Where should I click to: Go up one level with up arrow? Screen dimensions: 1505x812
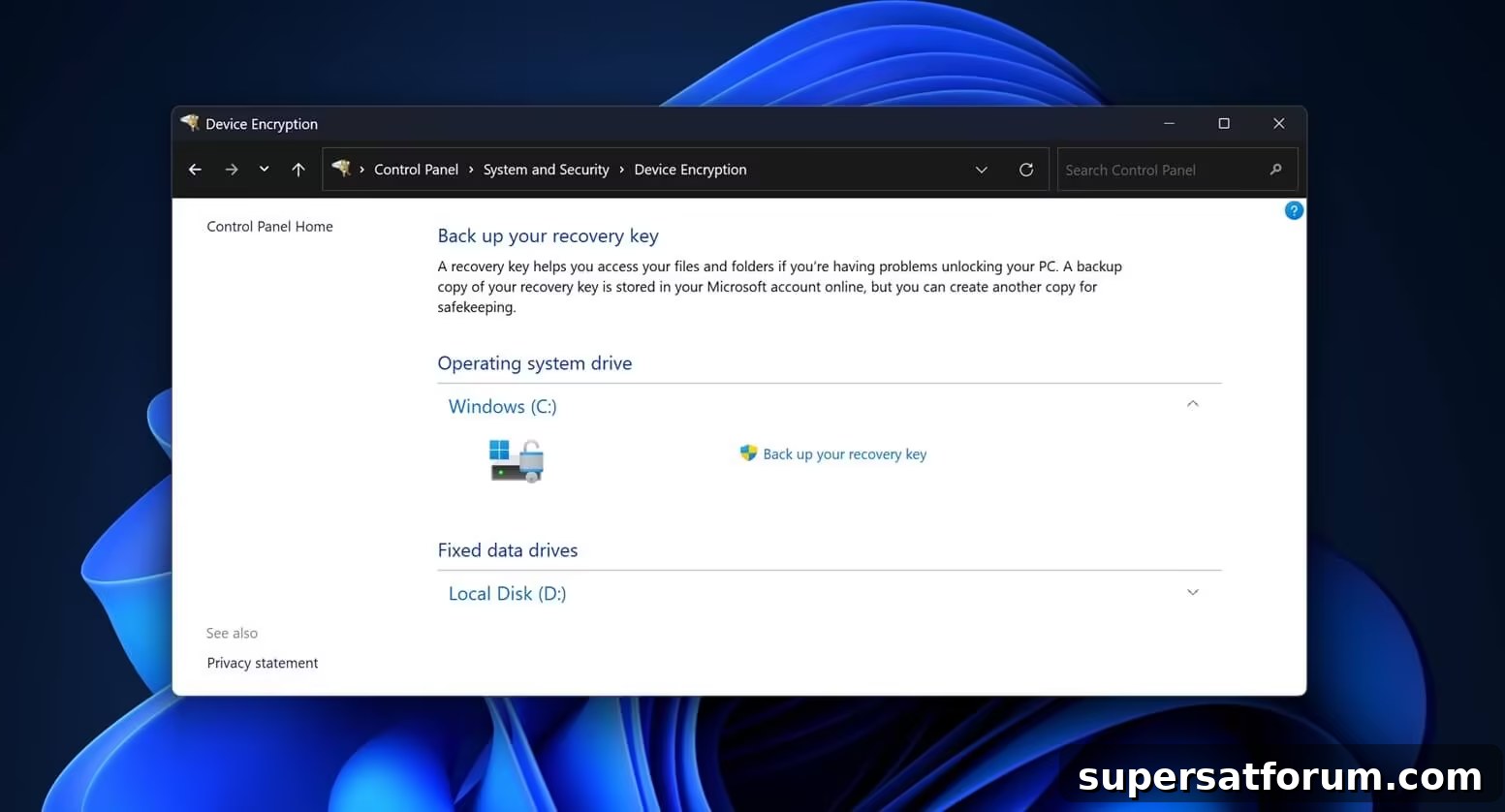(x=298, y=170)
